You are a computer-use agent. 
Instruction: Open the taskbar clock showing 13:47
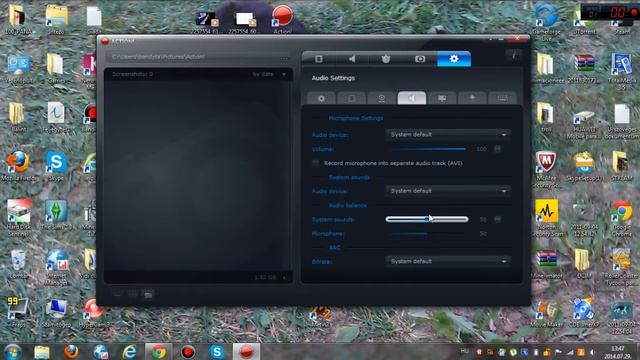tap(617, 352)
